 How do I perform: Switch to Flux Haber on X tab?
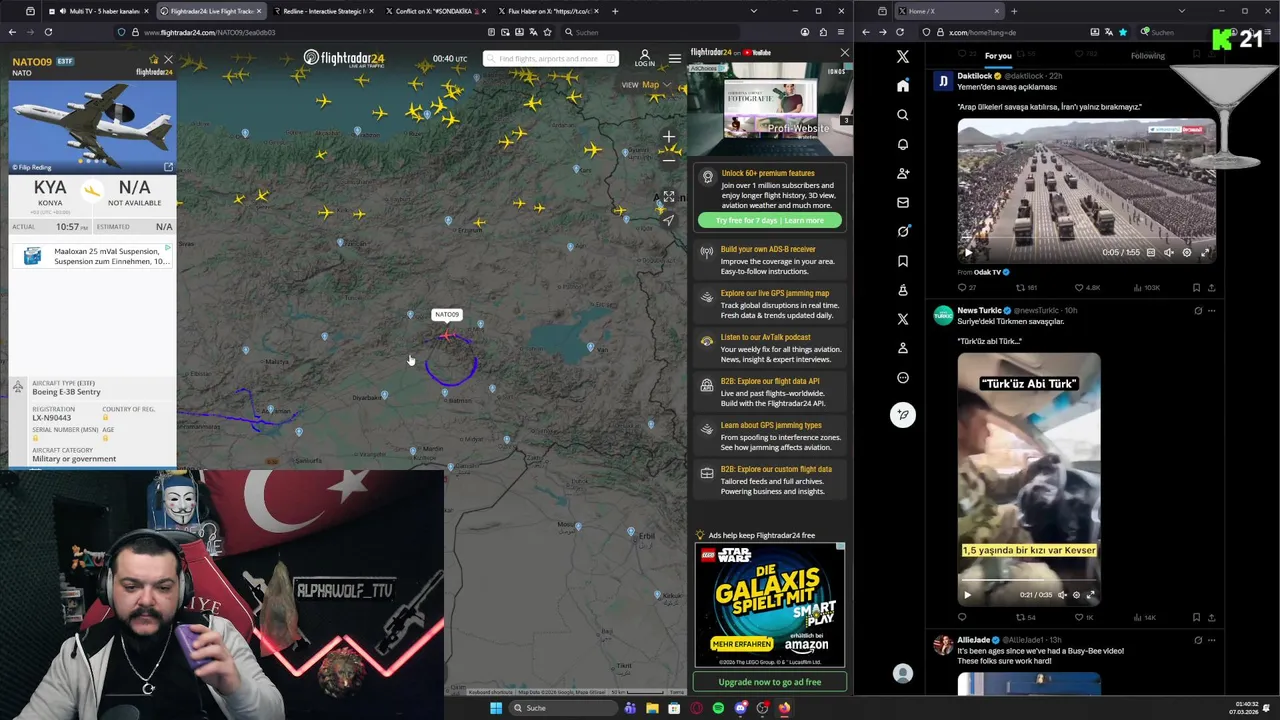click(x=548, y=11)
